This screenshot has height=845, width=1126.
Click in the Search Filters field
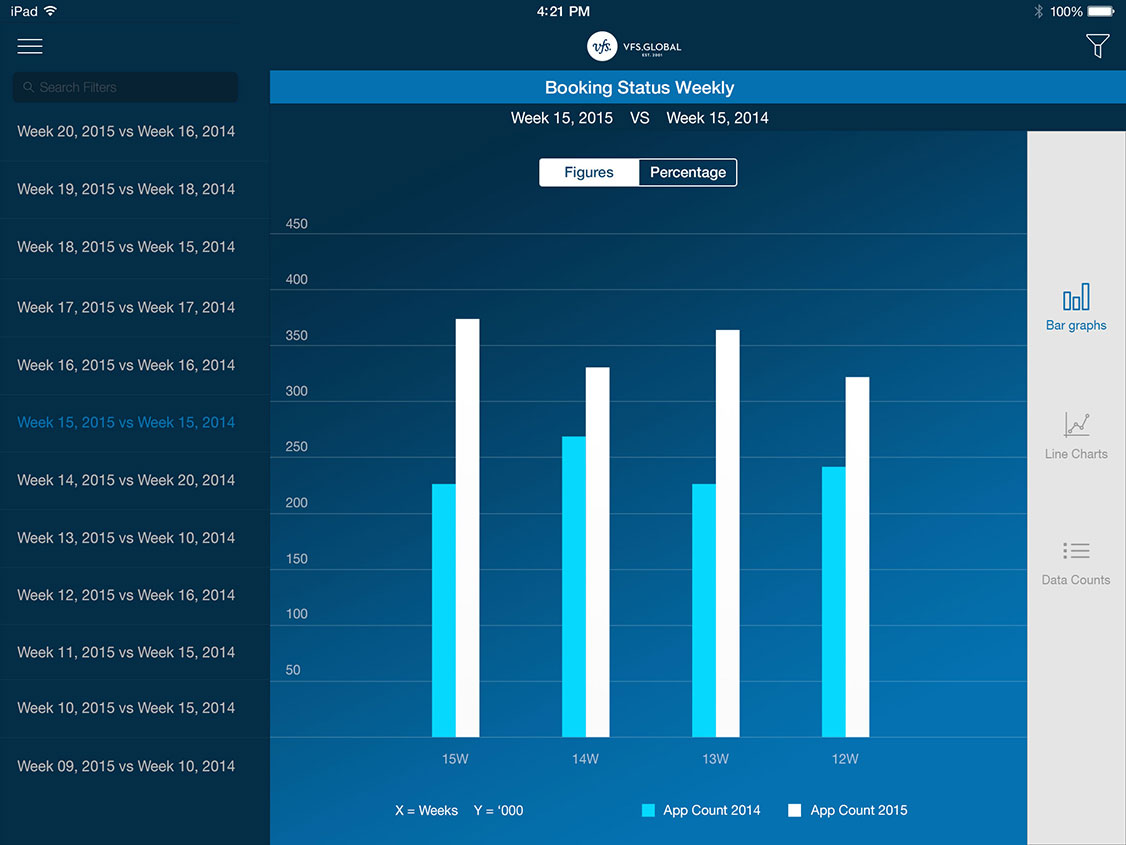[x=126, y=87]
